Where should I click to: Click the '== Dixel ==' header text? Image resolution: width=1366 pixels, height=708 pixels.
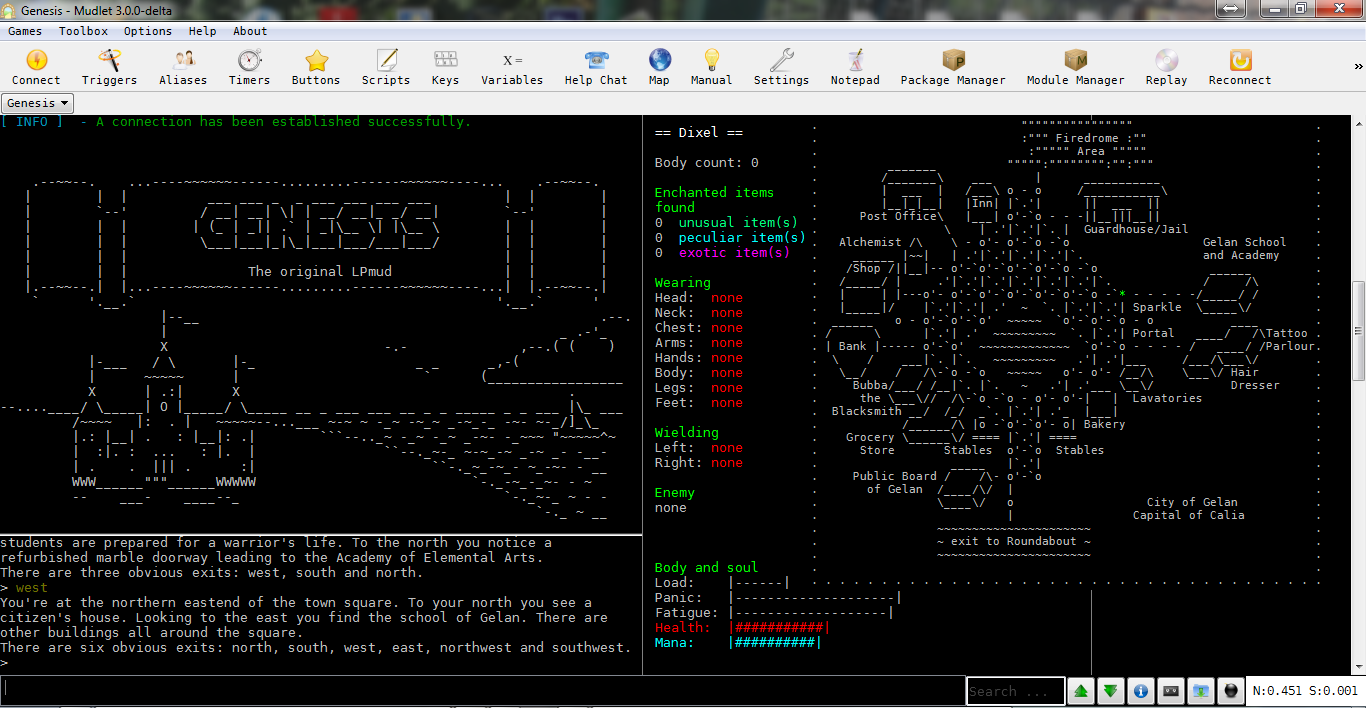(x=699, y=132)
